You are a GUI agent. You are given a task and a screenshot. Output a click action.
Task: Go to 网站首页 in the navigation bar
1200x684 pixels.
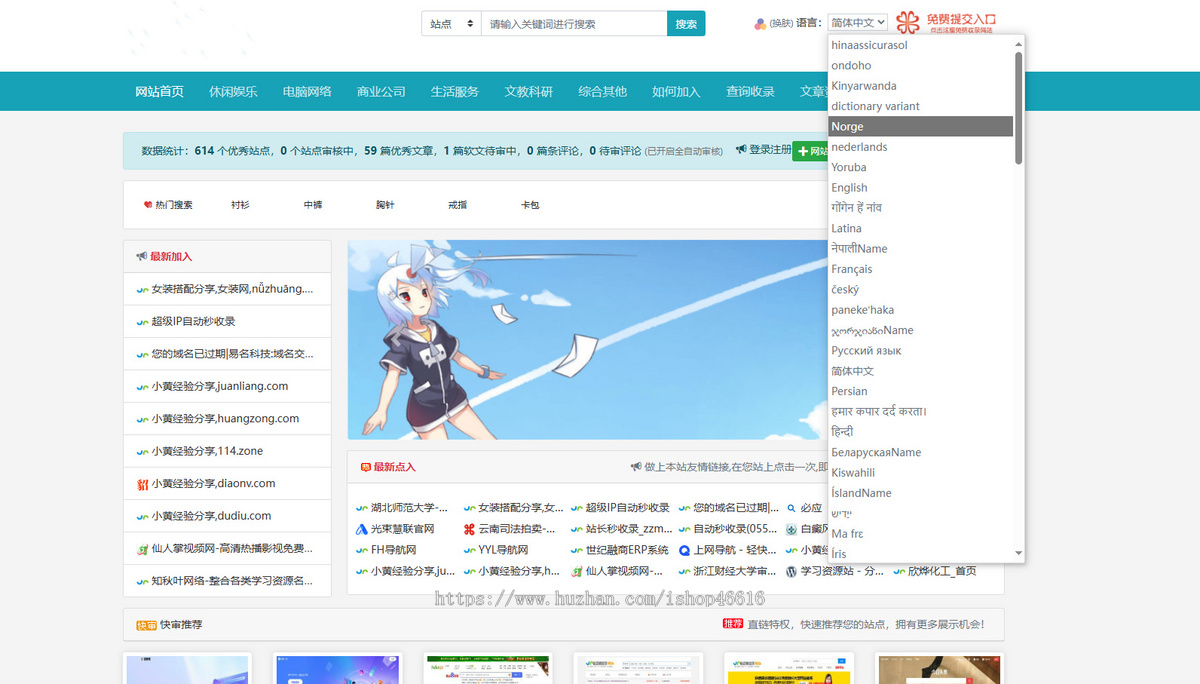click(x=160, y=91)
